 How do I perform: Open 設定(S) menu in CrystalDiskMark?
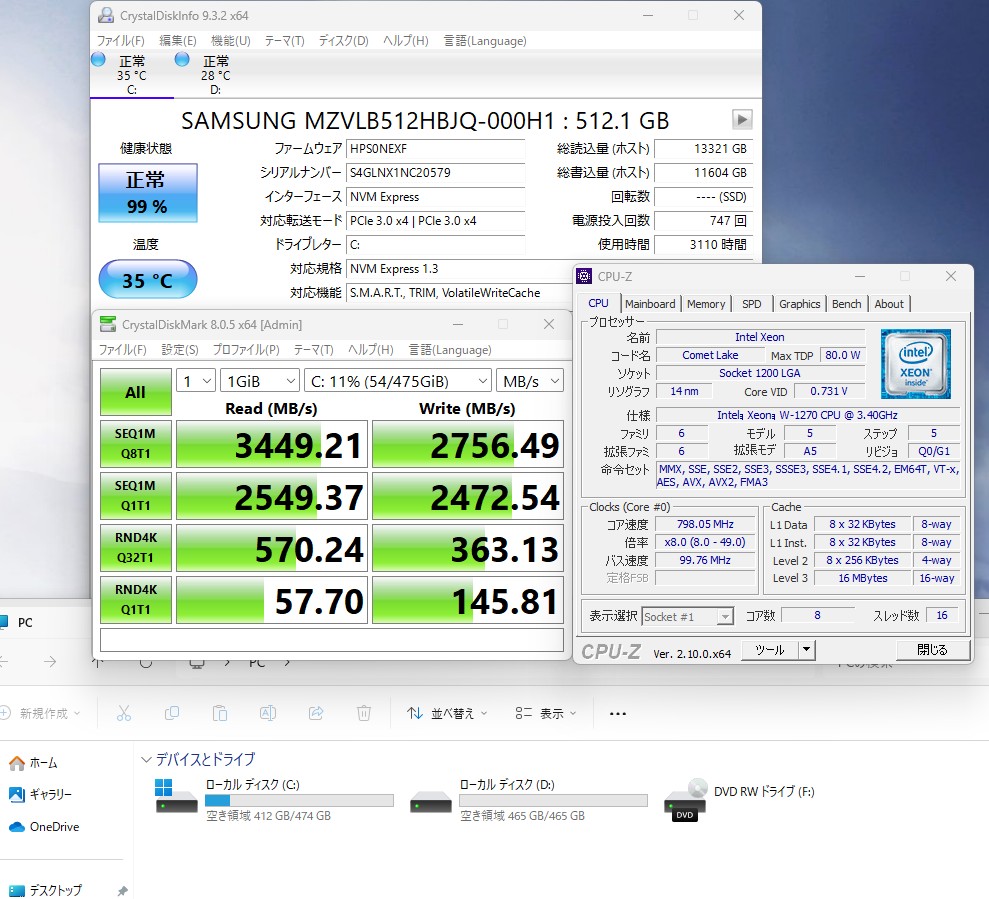(x=180, y=350)
